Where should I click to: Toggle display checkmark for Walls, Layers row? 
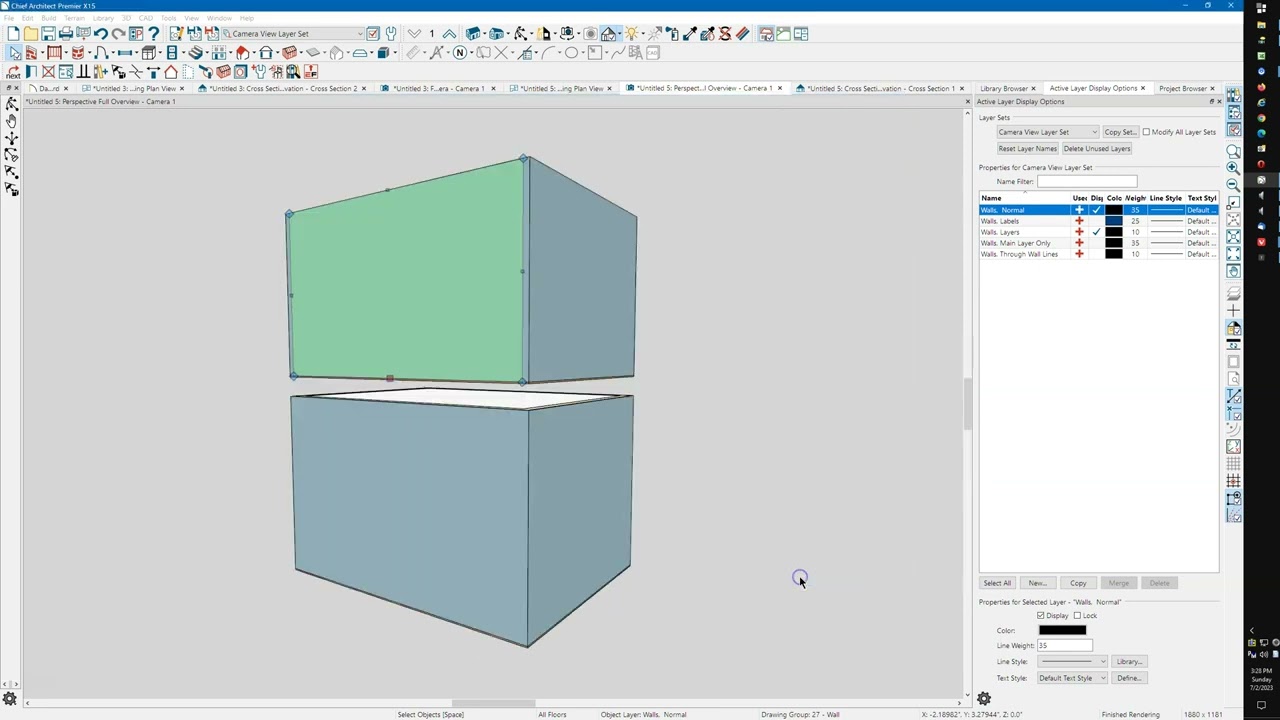(x=1097, y=232)
